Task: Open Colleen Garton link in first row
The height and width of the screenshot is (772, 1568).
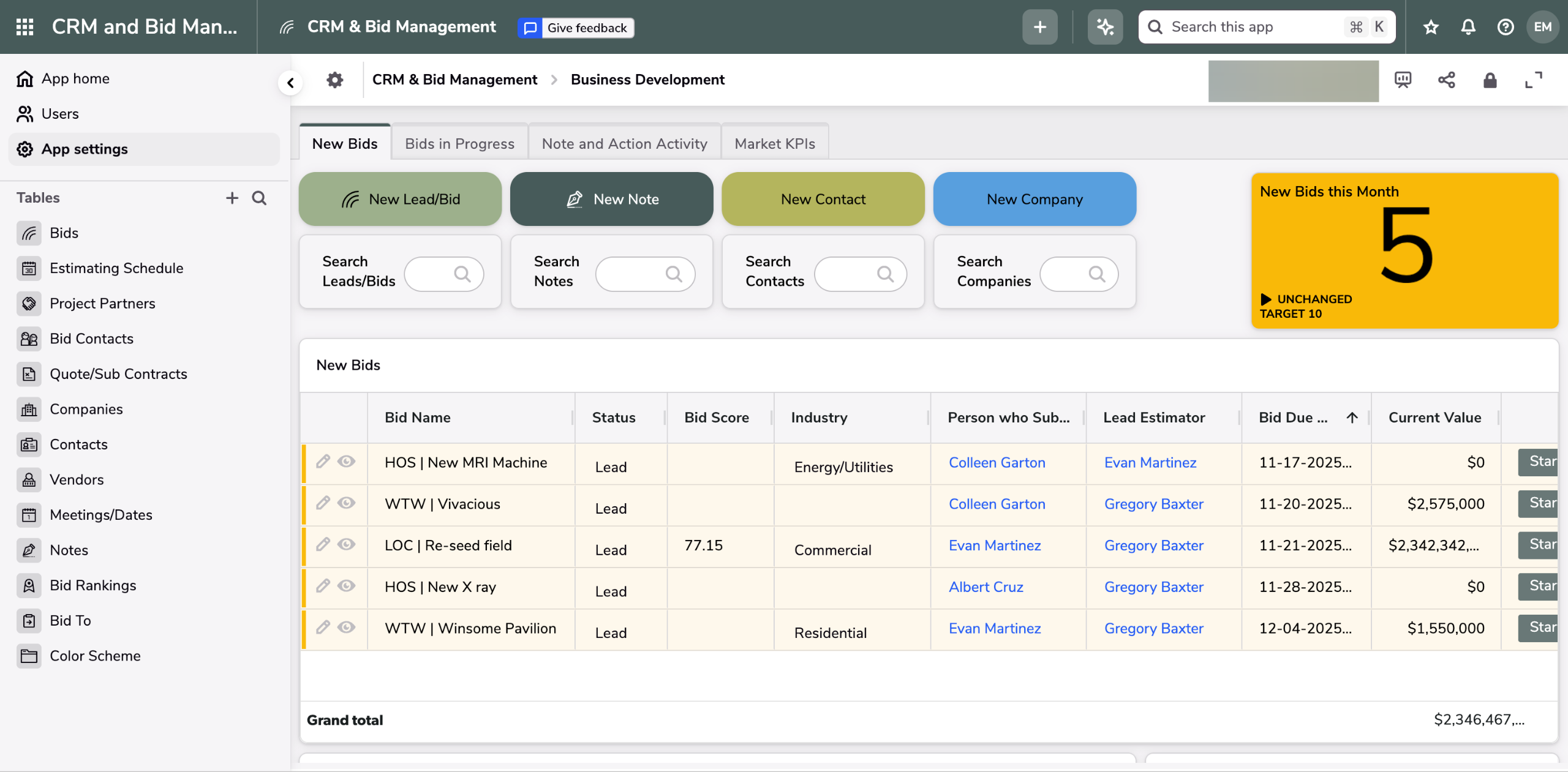Action: [x=997, y=463]
